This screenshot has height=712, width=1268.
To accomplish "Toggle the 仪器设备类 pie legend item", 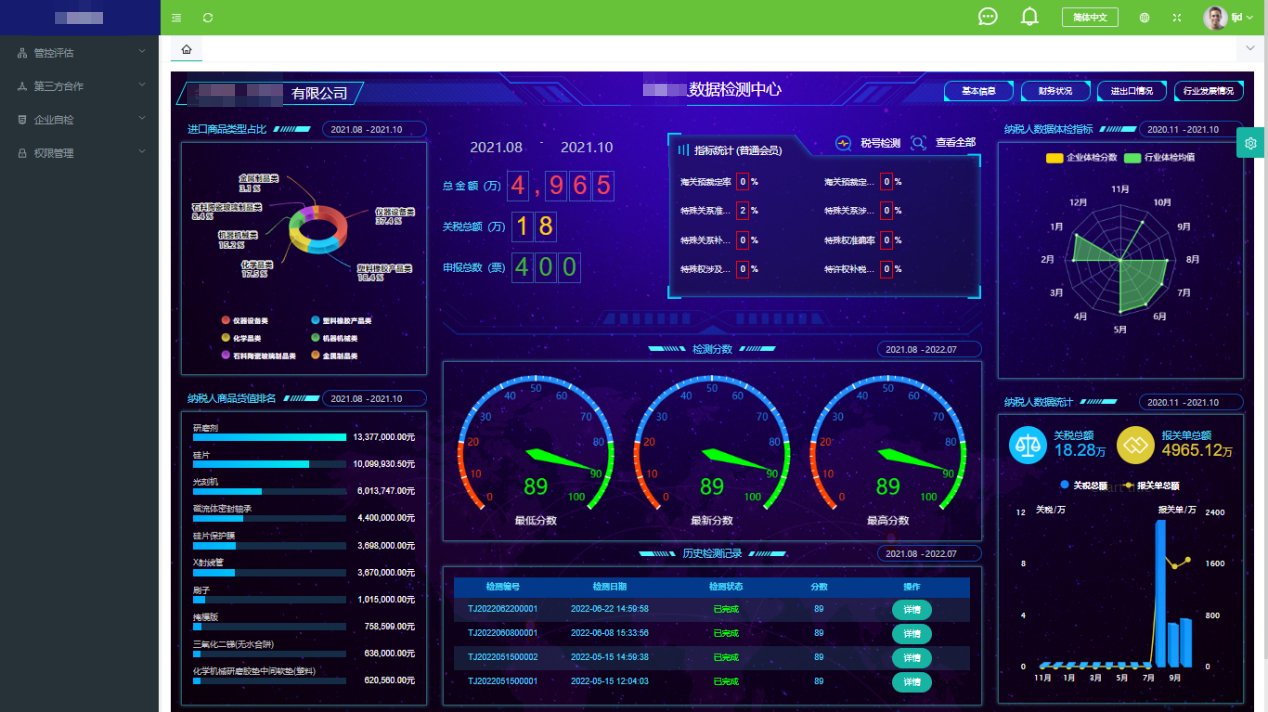I will coord(246,321).
